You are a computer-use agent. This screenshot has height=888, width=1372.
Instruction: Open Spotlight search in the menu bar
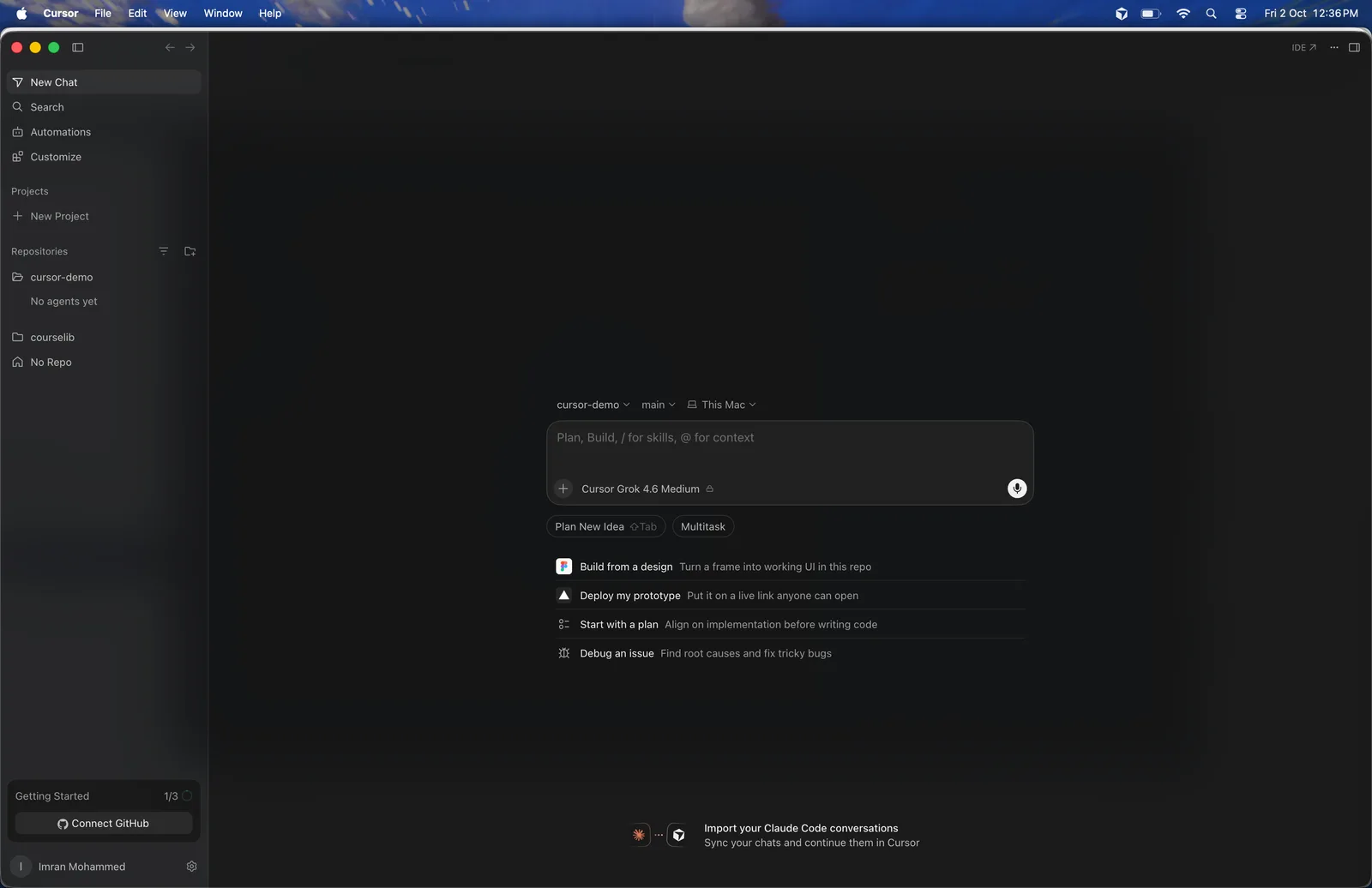click(x=1211, y=13)
